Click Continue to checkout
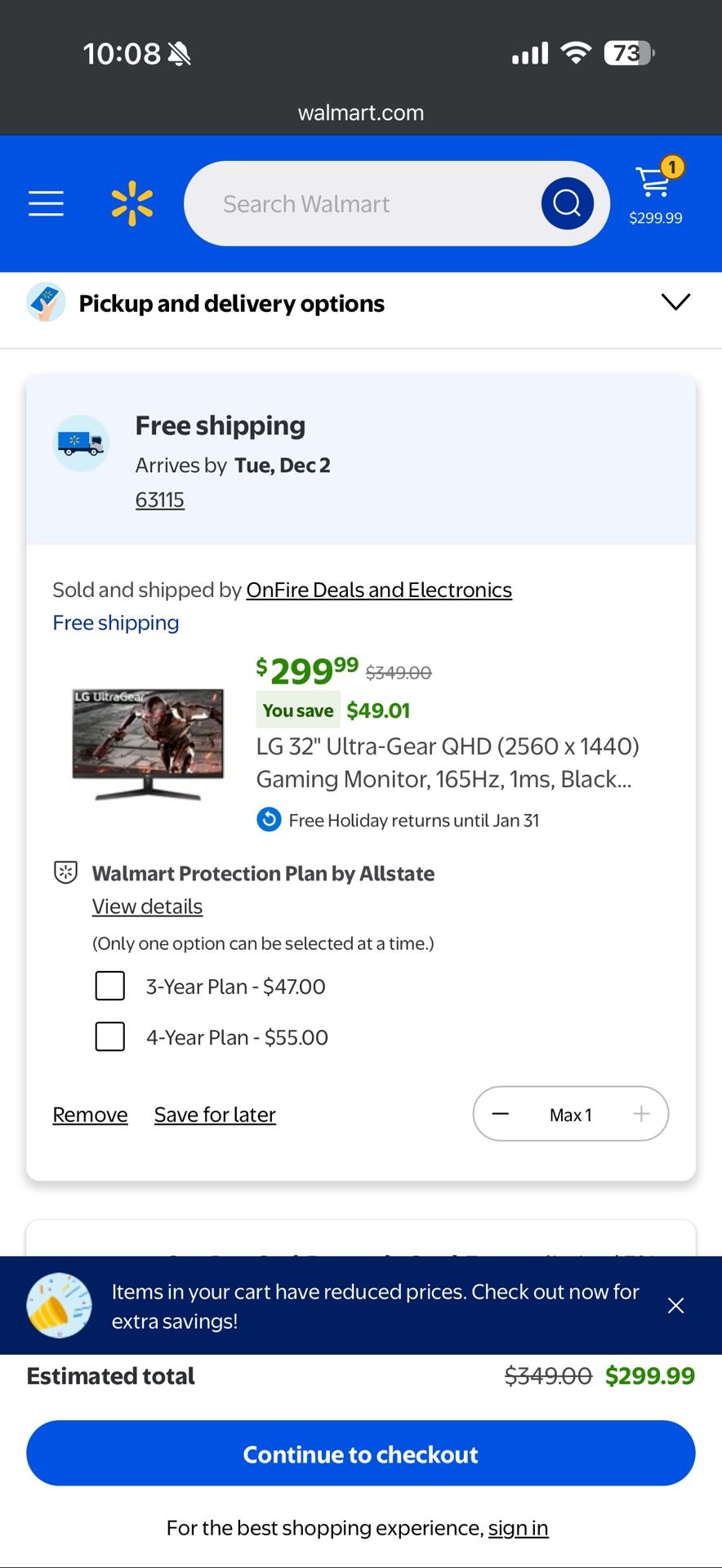 [x=360, y=1454]
